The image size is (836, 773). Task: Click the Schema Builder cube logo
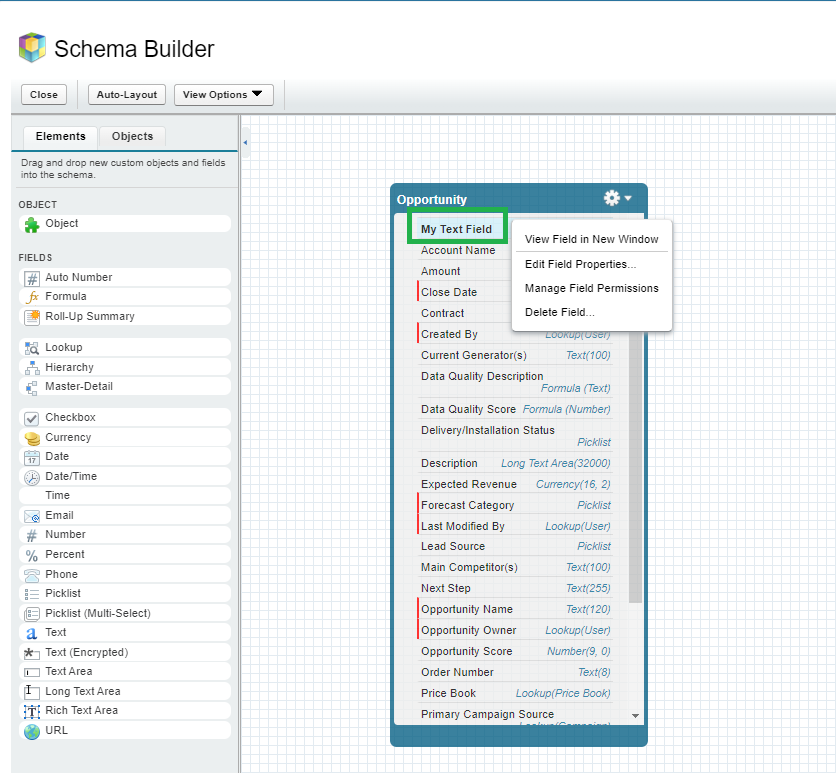[x=32, y=47]
